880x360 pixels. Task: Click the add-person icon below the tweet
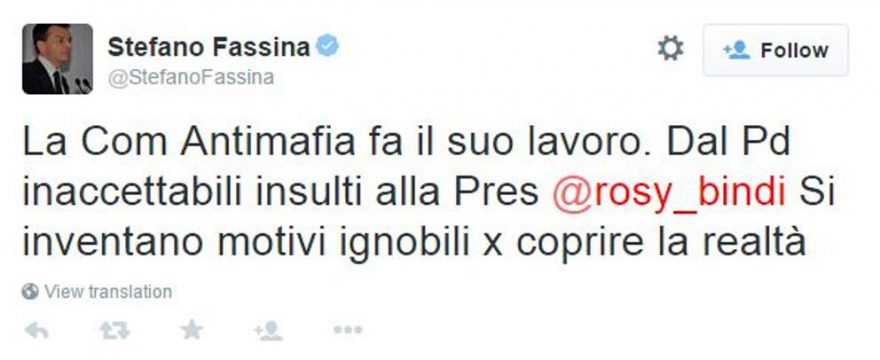tap(268, 331)
